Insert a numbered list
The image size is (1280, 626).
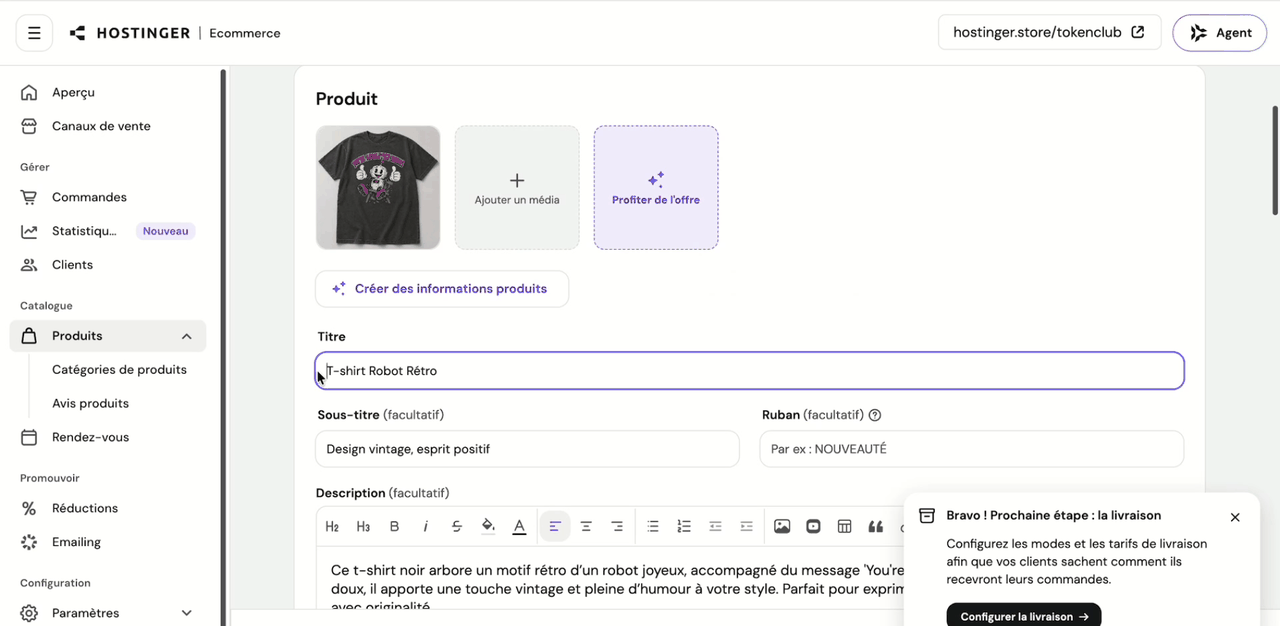coord(684,526)
